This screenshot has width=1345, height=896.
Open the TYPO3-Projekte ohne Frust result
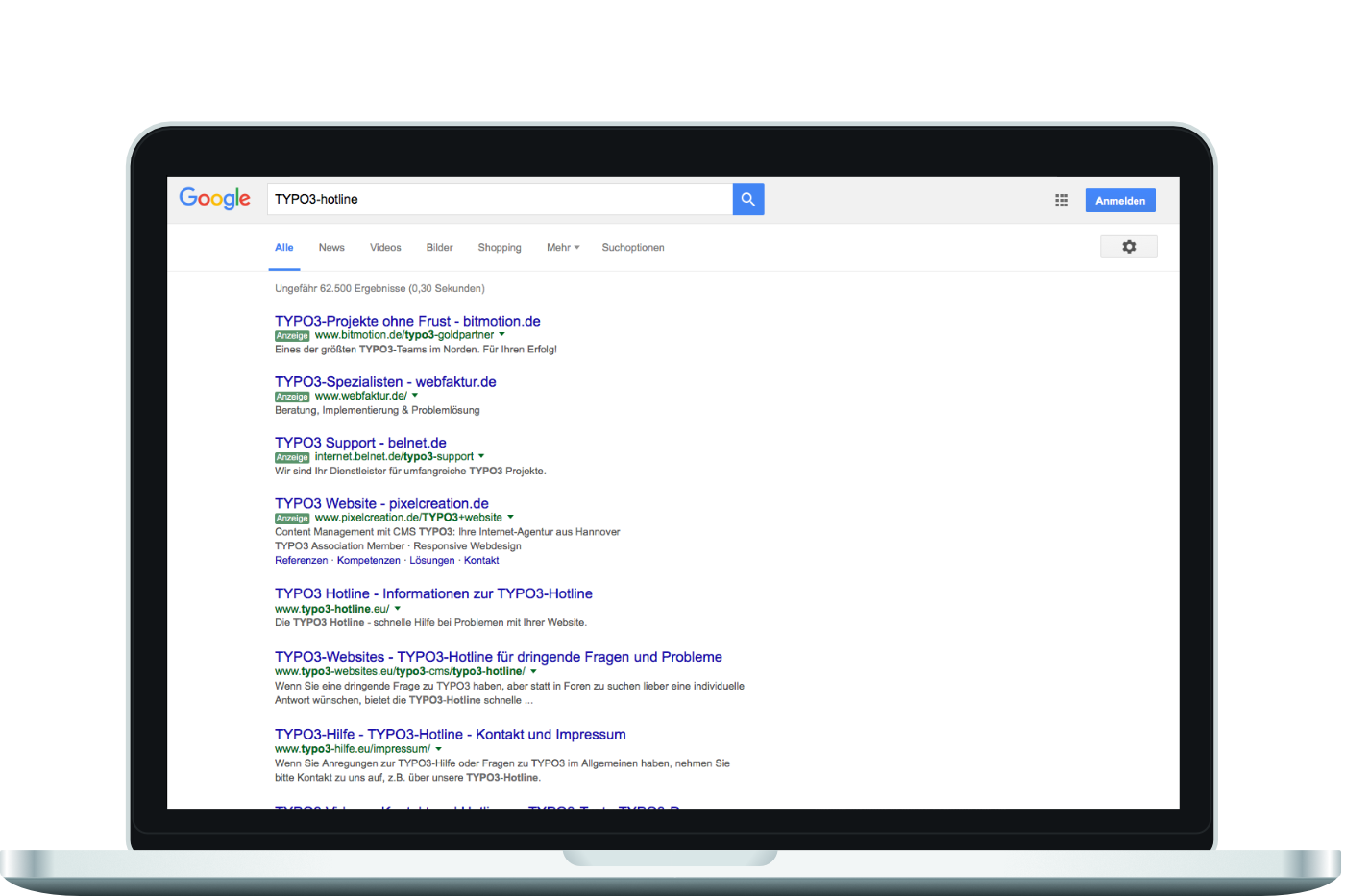coord(407,321)
